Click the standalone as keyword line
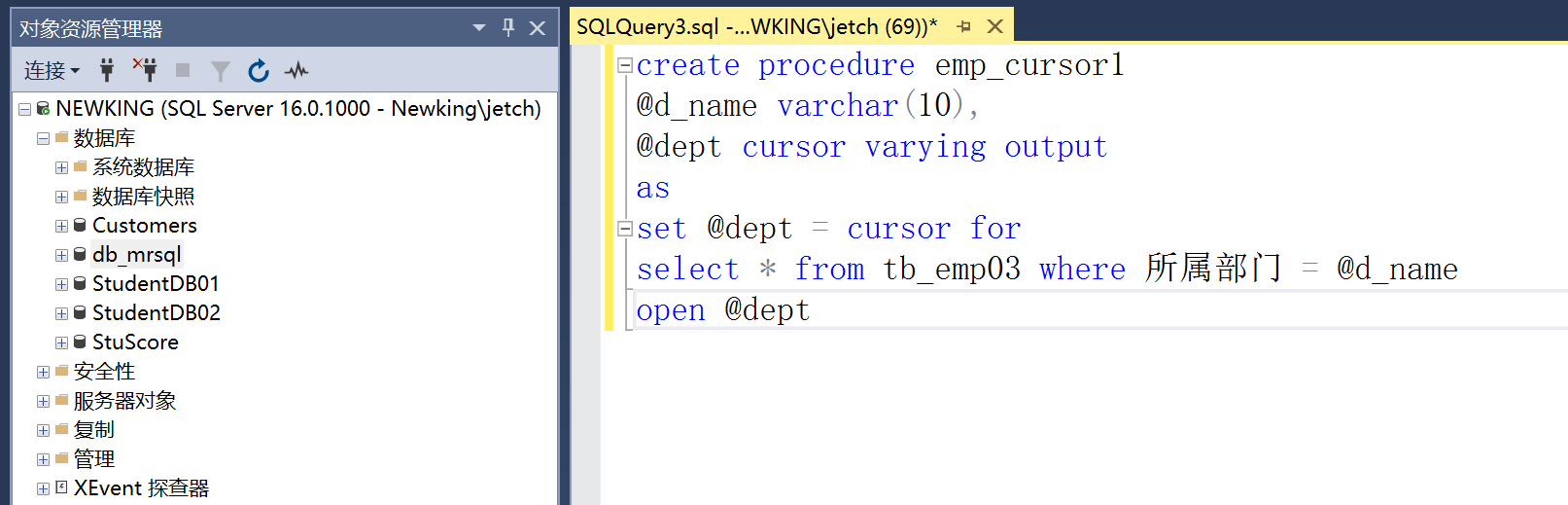This screenshot has width=1568, height=505. (653, 188)
